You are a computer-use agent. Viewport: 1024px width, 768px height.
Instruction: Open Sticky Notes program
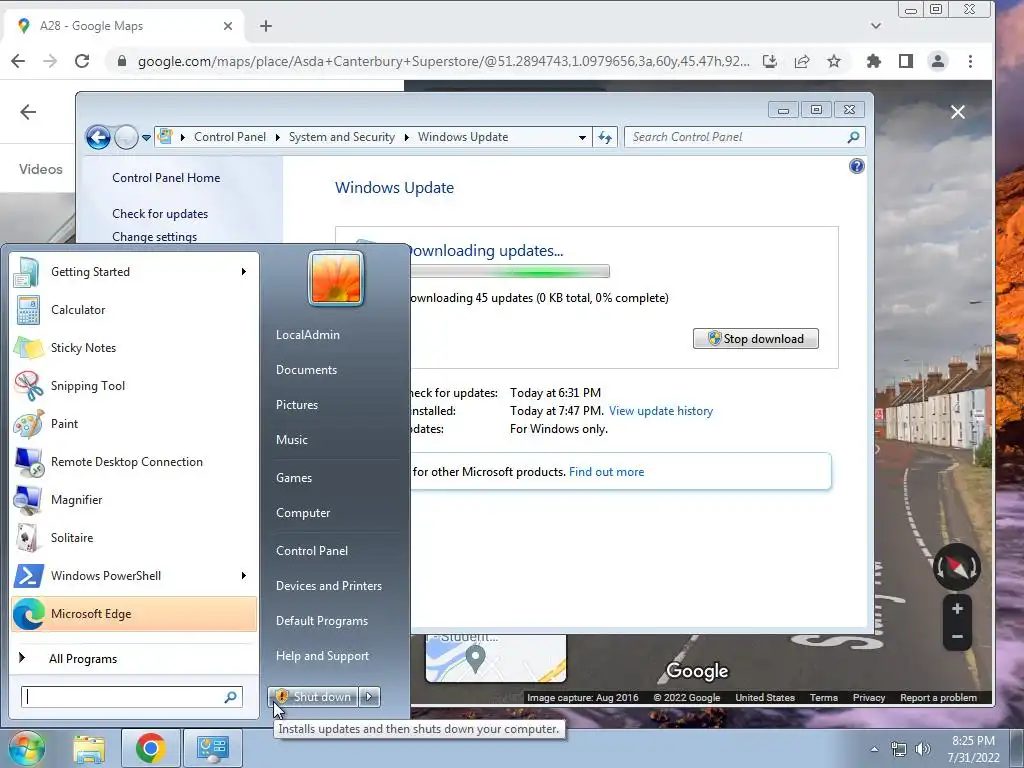[134, 347]
